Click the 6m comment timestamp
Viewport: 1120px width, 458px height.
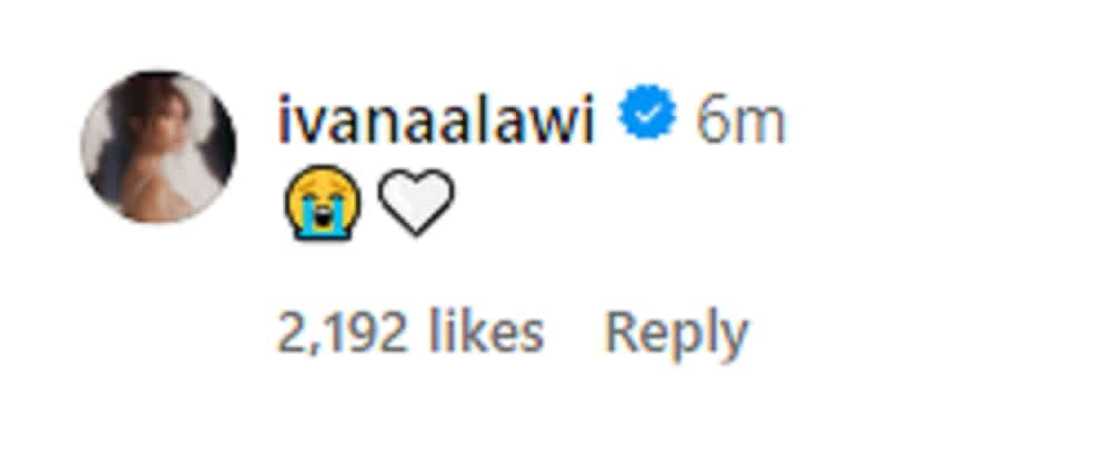741,122
